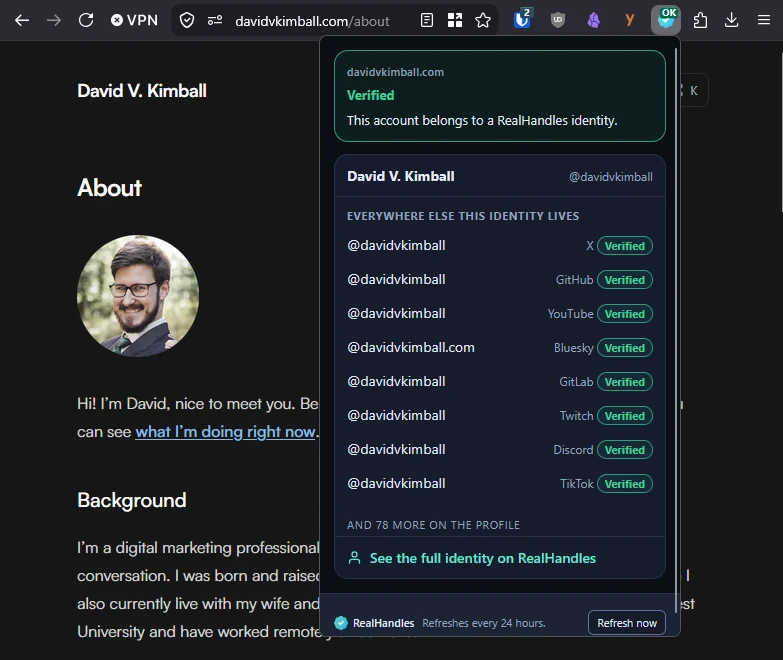
Task: Open the X account row @davidvkimball
Action: (500, 246)
